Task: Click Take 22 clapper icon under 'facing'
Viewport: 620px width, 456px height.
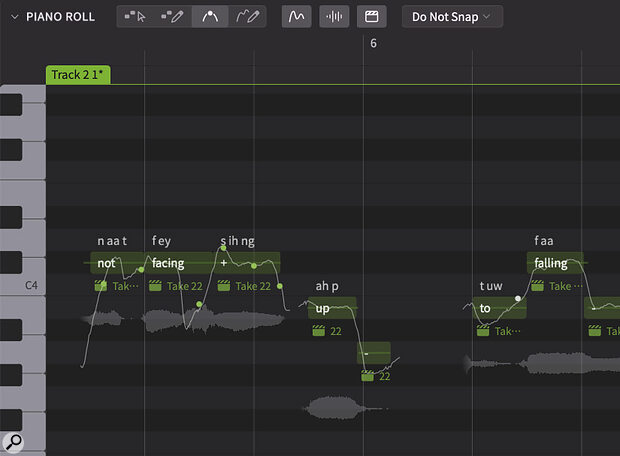Action: (155, 286)
